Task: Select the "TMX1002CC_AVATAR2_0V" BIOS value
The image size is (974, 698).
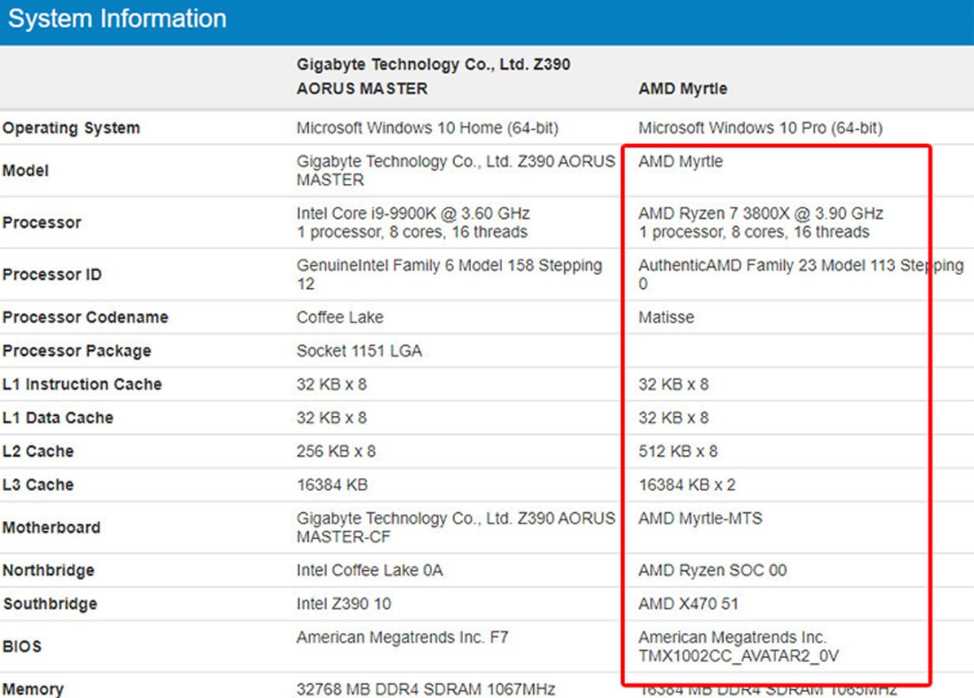Action: point(739,656)
